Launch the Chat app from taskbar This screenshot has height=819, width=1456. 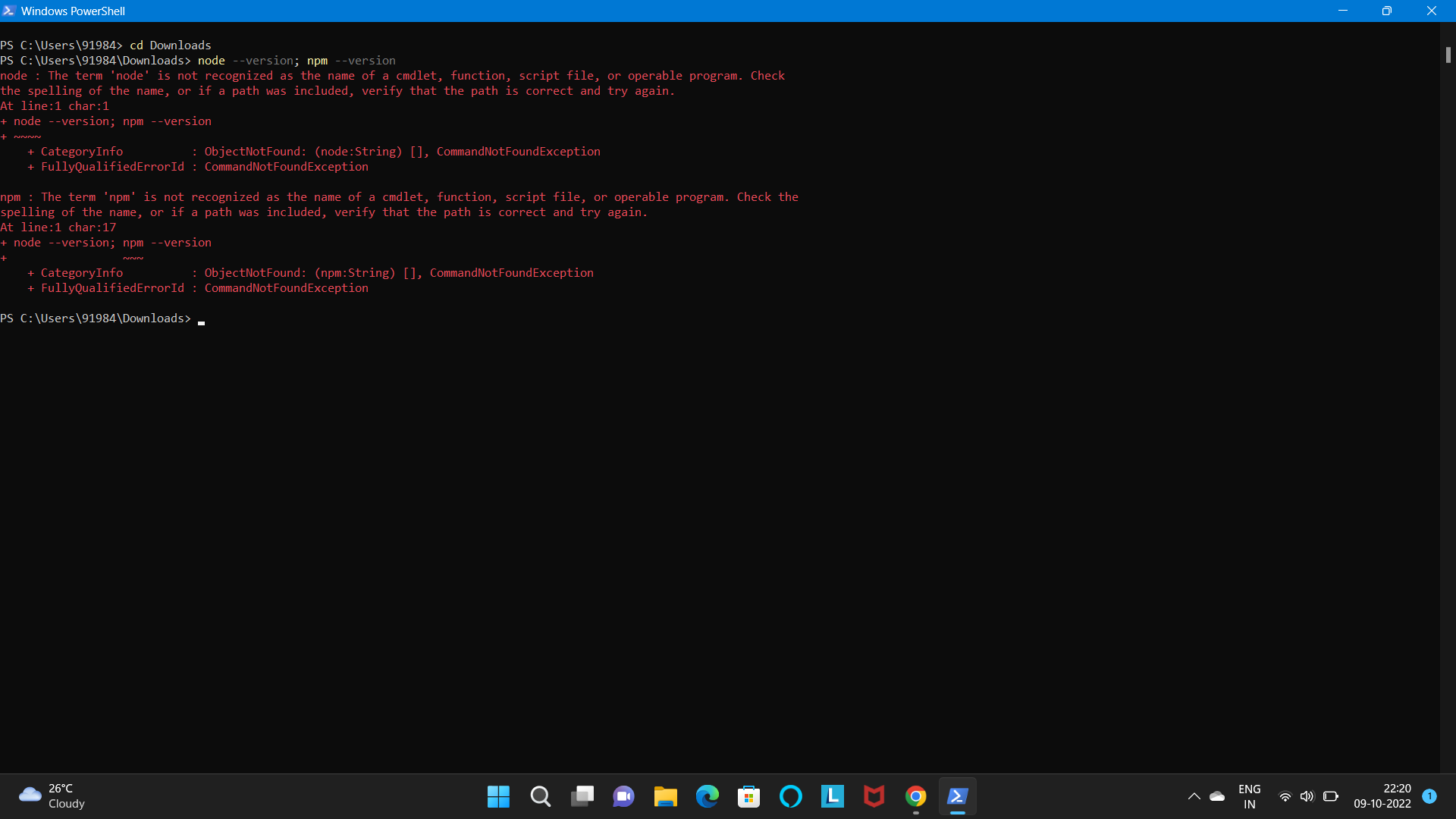pyautogui.click(x=623, y=796)
